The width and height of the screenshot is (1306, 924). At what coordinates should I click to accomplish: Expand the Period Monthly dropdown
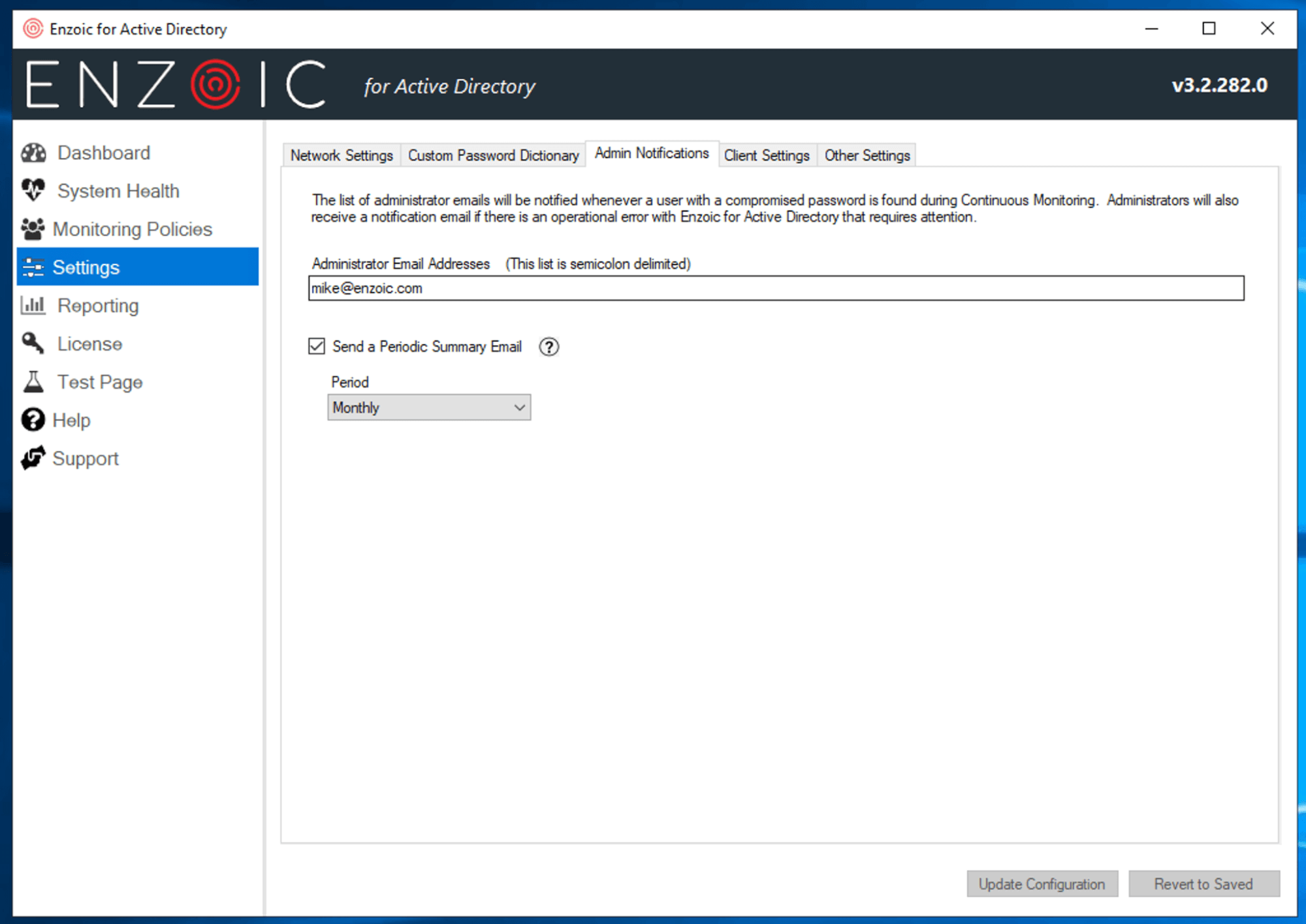pos(429,407)
